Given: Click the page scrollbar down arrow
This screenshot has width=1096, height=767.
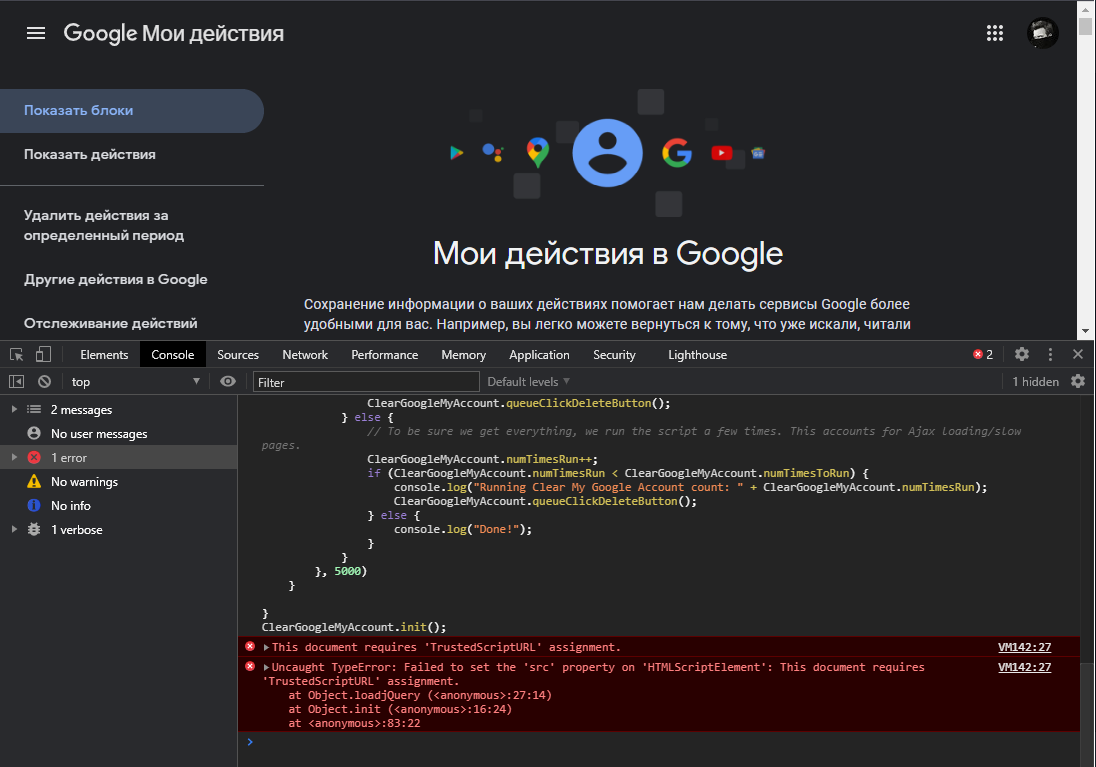Looking at the screenshot, I should click(1085, 331).
